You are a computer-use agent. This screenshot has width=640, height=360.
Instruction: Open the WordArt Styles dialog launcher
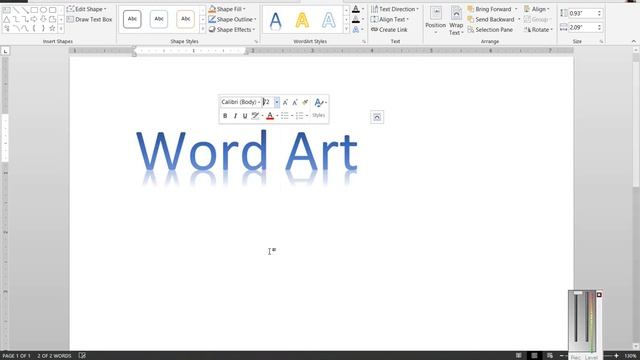364,42
